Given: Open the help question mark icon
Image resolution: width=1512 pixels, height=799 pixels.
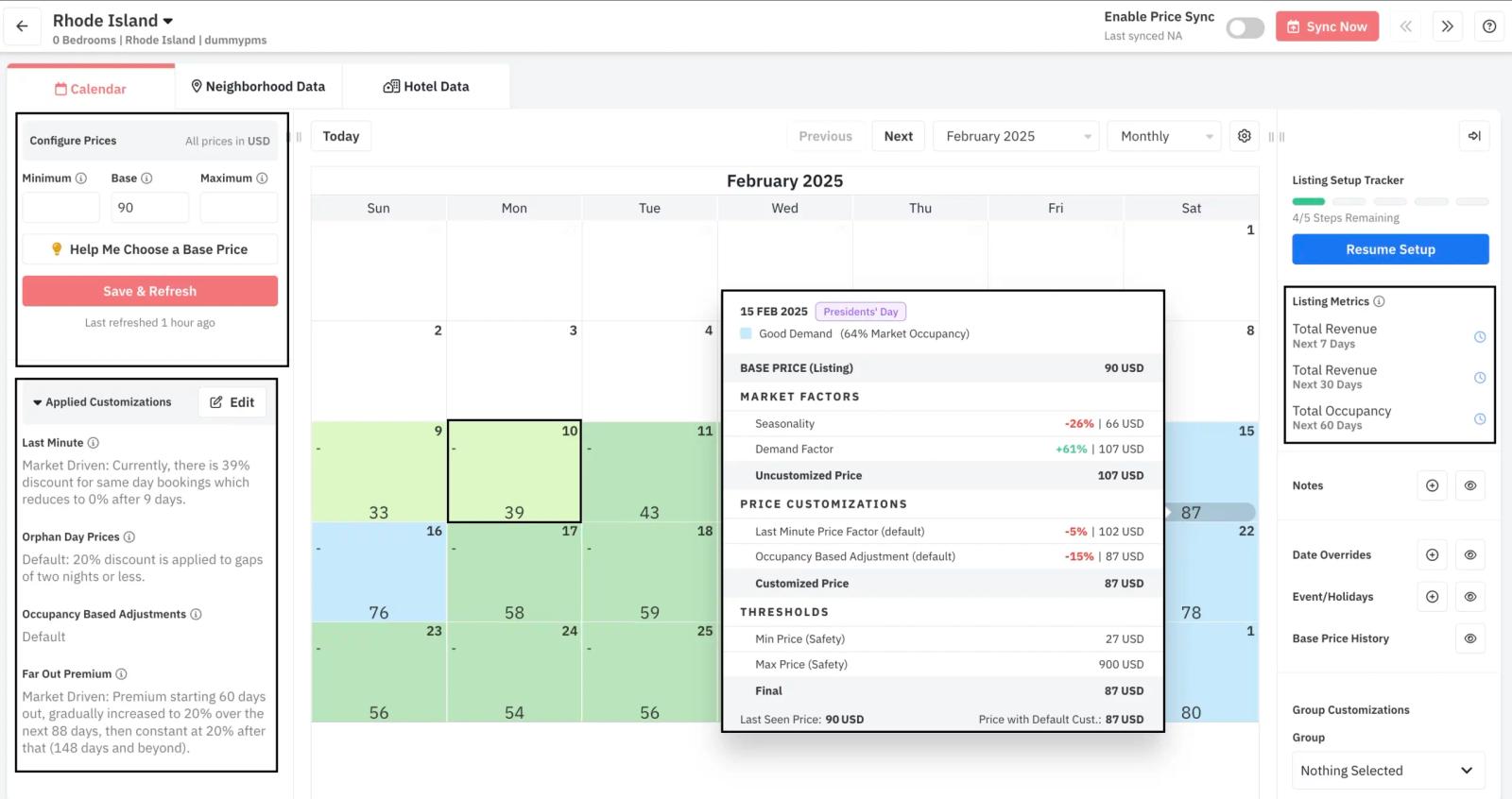Looking at the screenshot, I should (x=1489, y=26).
